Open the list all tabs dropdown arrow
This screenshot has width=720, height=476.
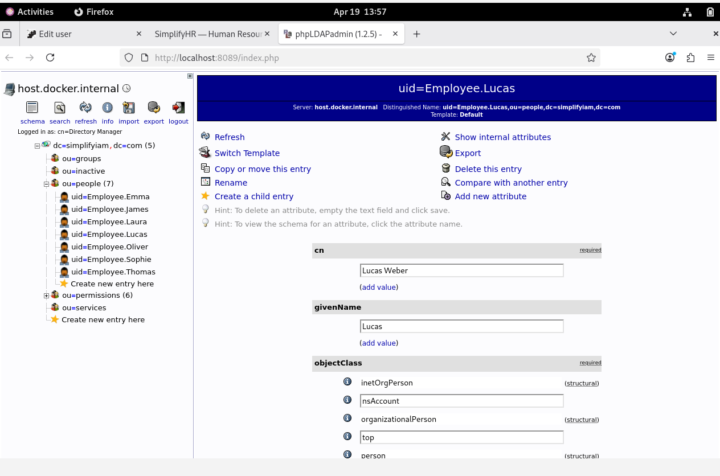pyautogui.click(x=673, y=34)
